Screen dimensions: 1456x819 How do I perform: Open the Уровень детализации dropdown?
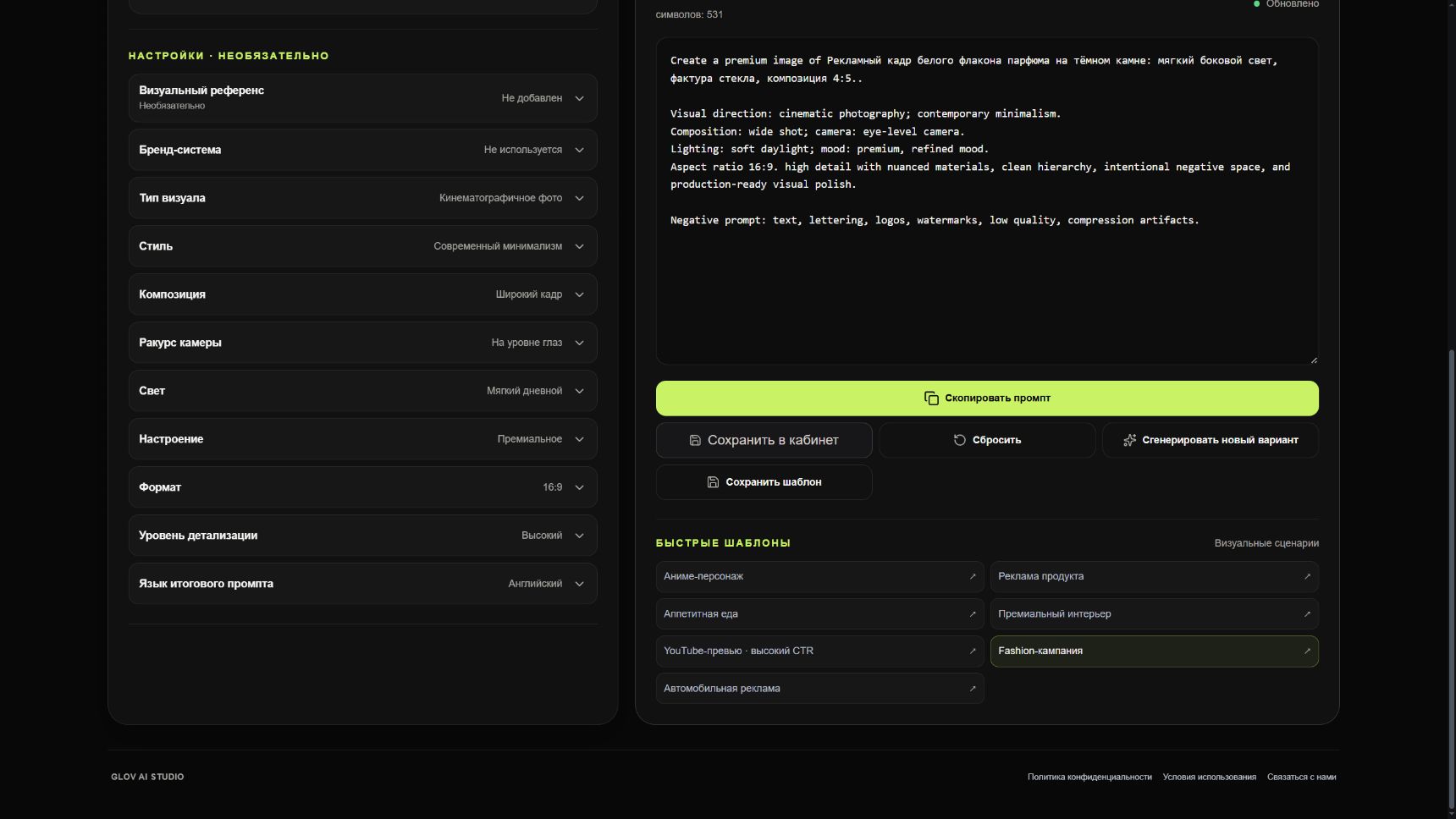(362, 536)
